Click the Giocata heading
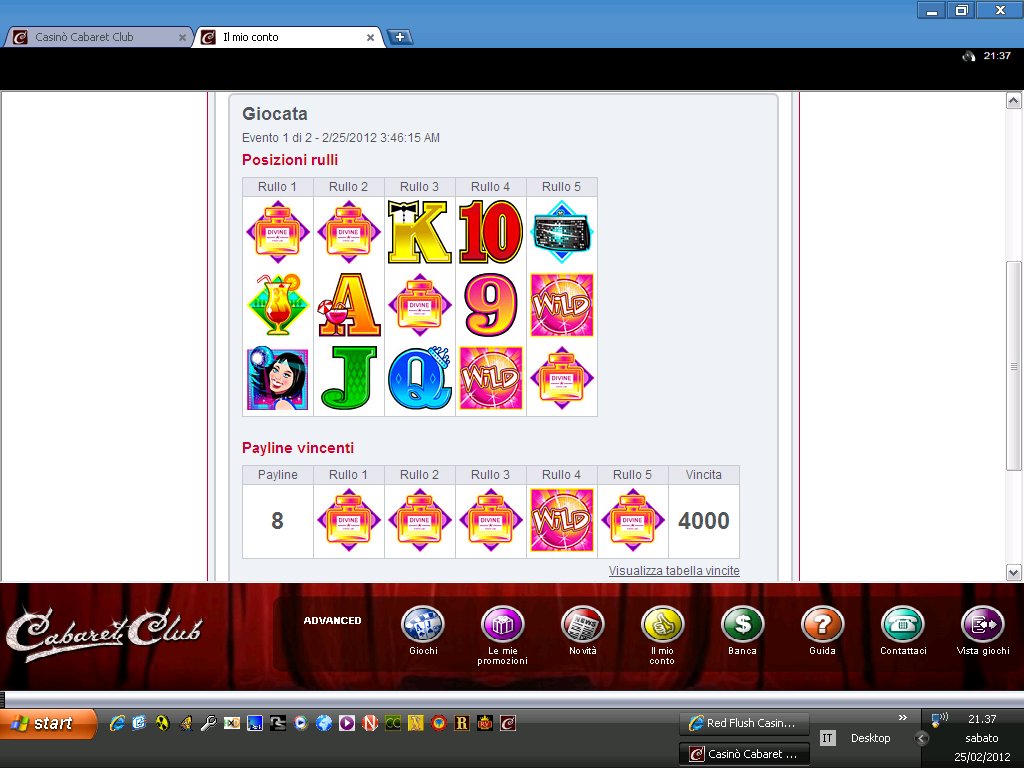Image resolution: width=1024 pixels, height=768 pixels. coord(274,114)
